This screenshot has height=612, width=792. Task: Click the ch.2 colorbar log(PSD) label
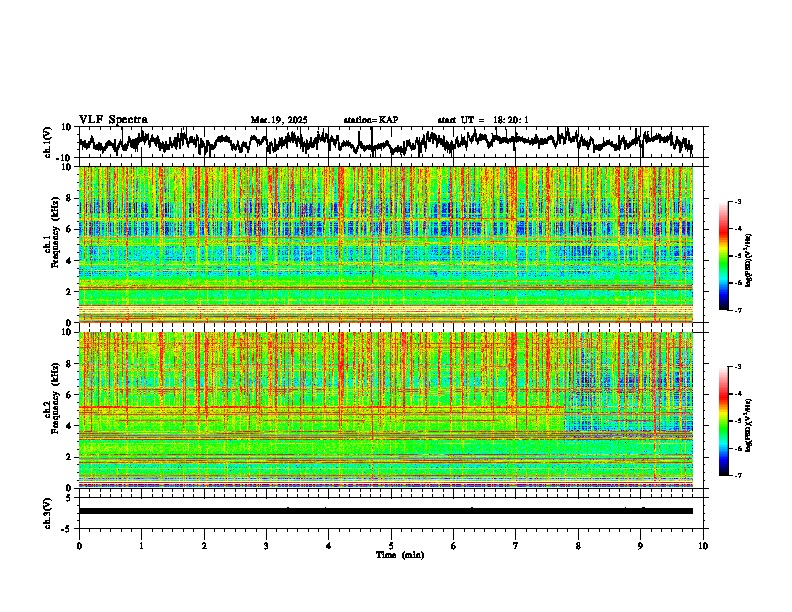click(749, 425)
